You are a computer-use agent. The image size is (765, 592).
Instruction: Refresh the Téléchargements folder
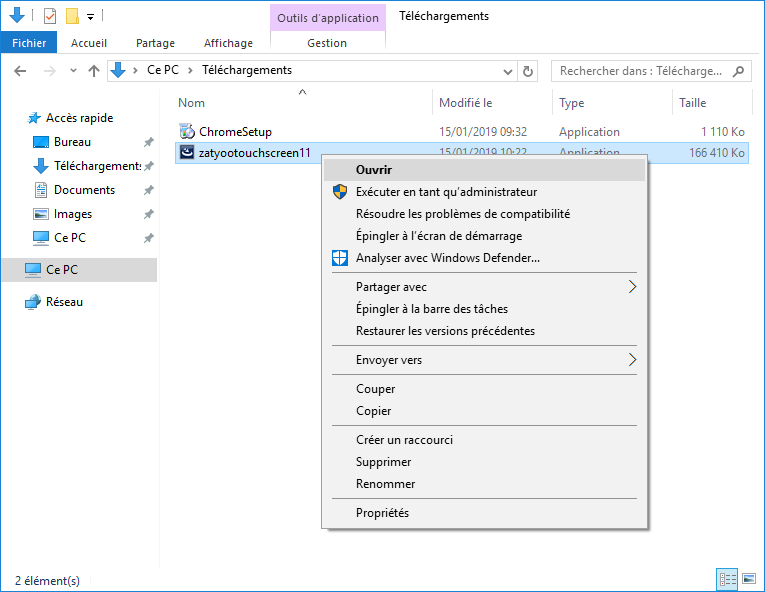[527, 72]
